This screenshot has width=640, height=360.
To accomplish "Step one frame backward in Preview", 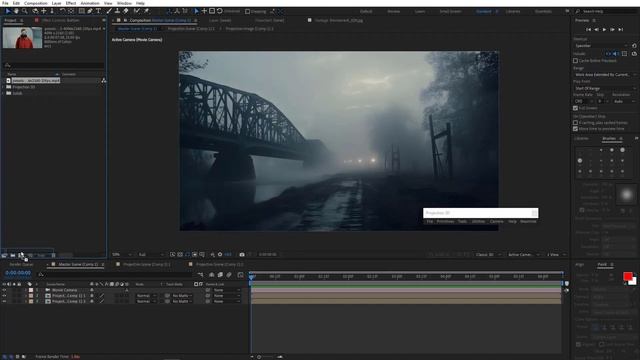I will point(596,29).
